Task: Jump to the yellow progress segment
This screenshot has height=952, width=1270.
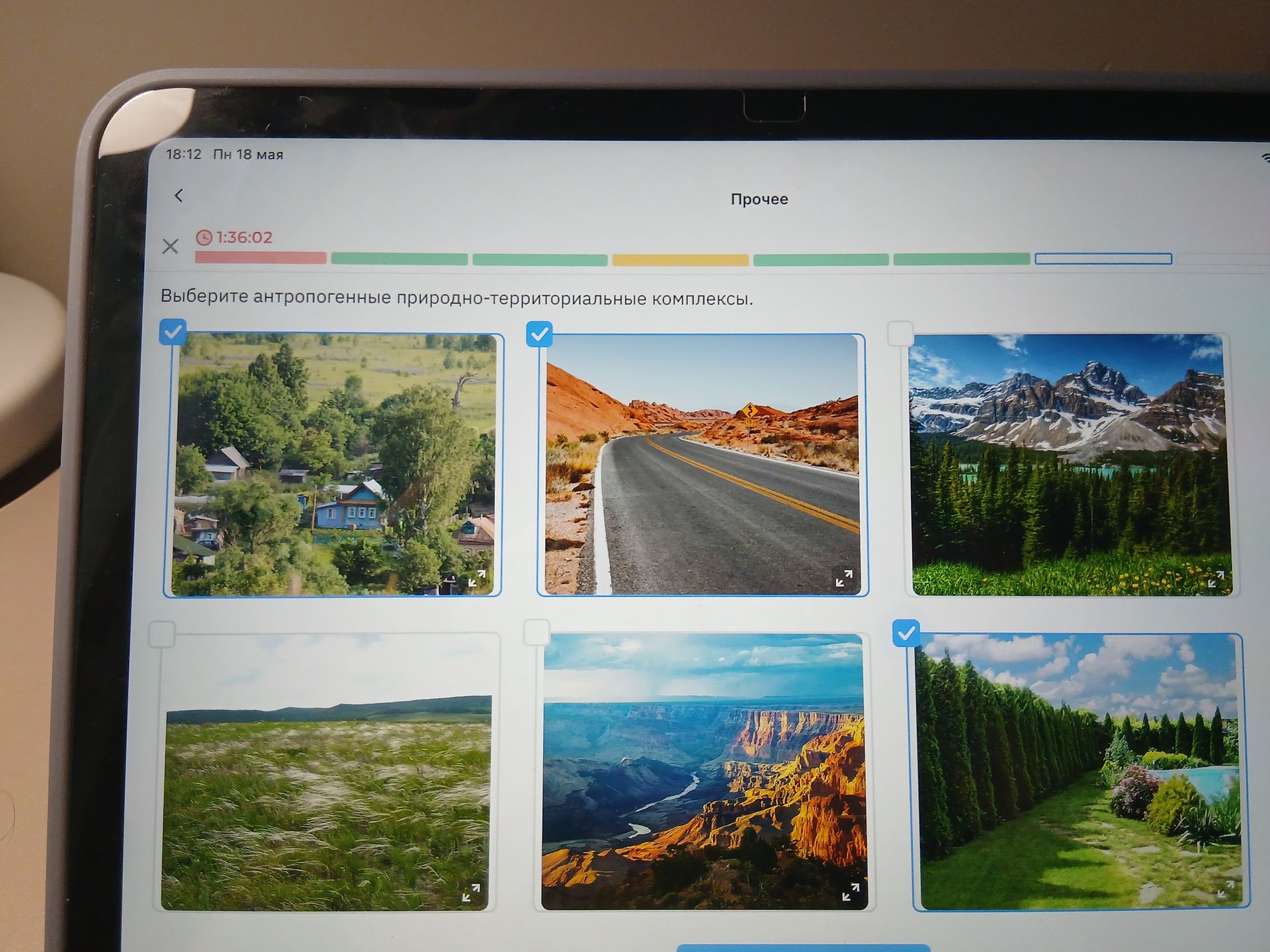Action: pyautogui.click(x=680, y=260)
